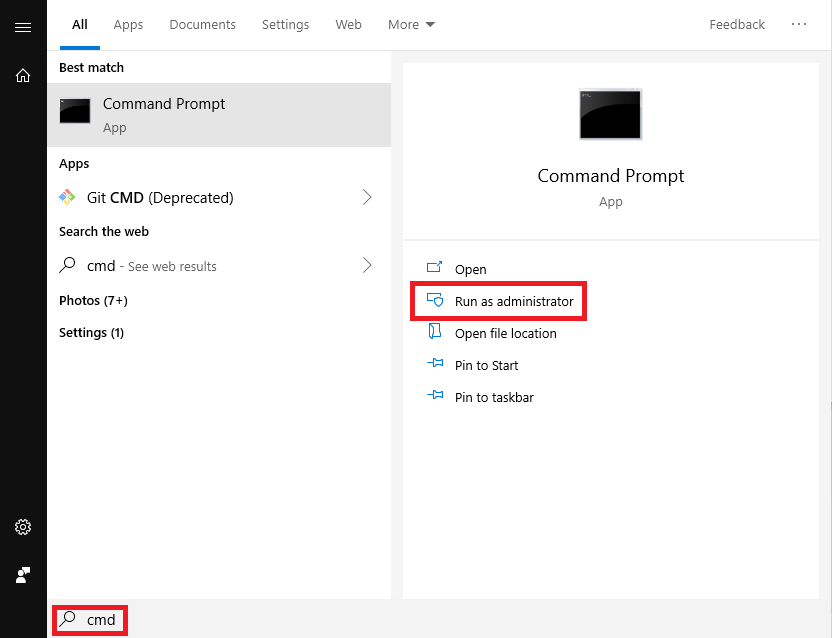Image resolution: width=832 pixels, height=638 pixels.
Task: Open the More dropdown
Action: pos(411,25)
